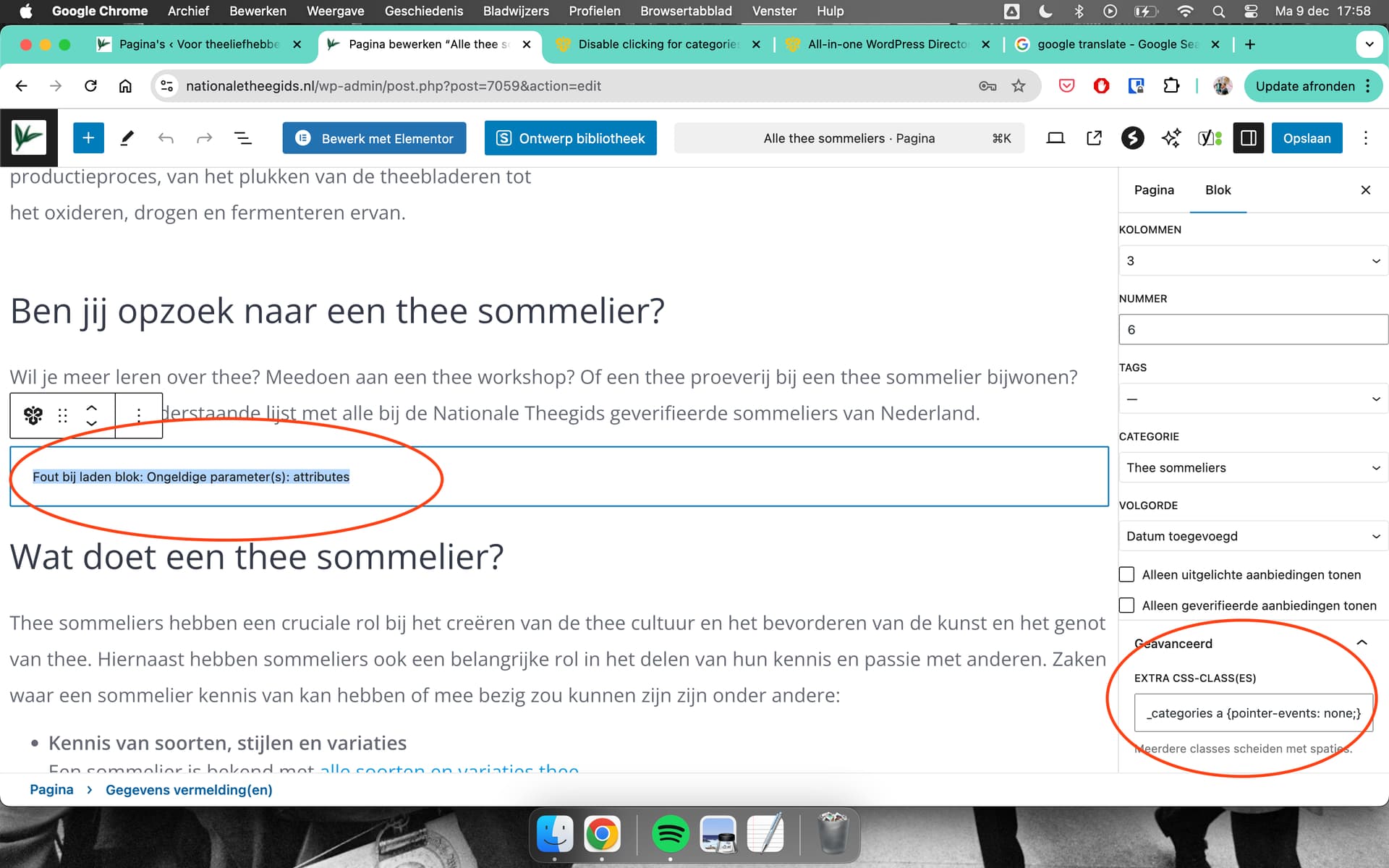Open block options three-dot menu
Image resolution: width=1389 pixels, height=868 pixels.
point(139,415)
